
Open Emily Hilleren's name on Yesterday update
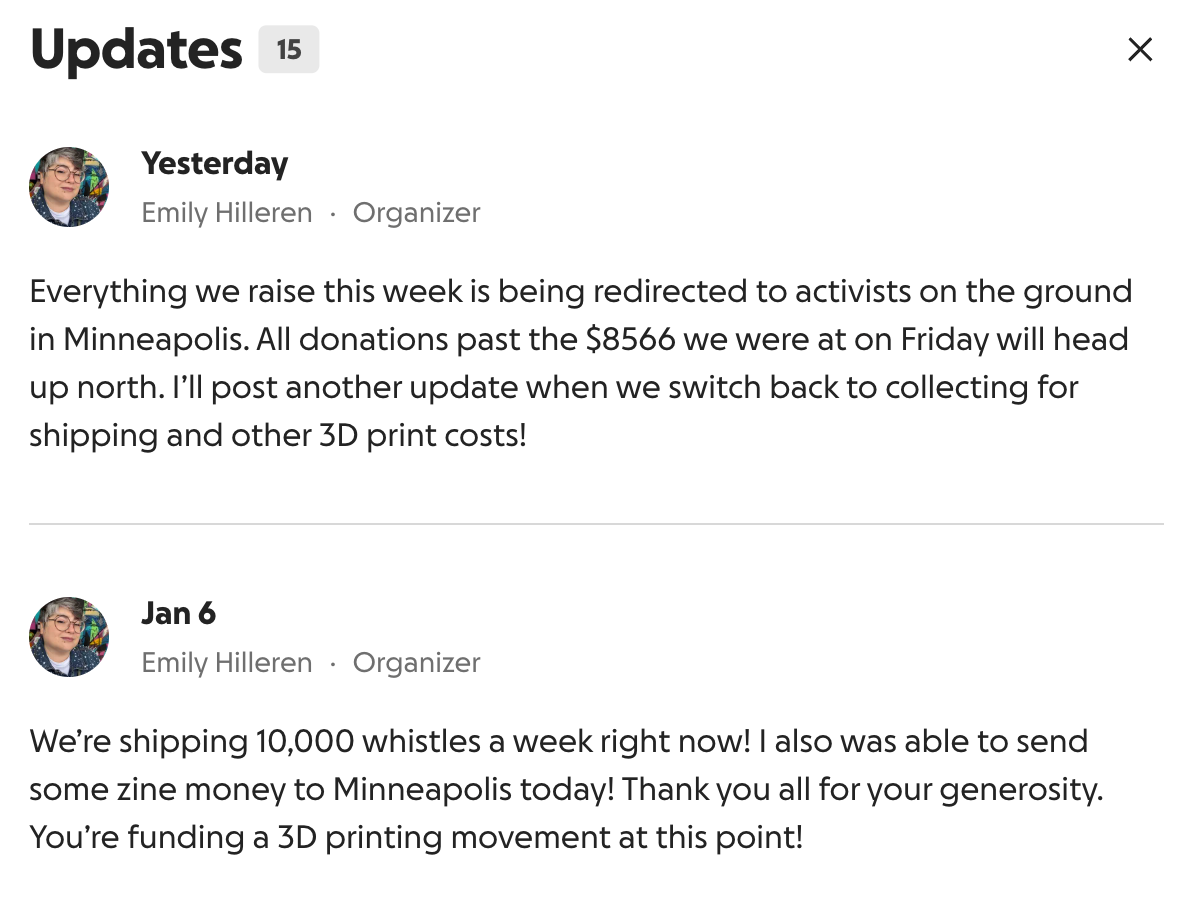click(226, 212)
